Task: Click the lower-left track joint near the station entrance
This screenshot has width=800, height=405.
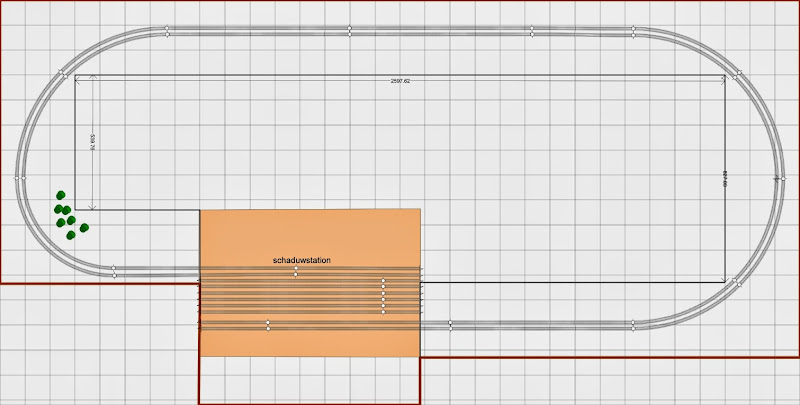Action: 114,271
